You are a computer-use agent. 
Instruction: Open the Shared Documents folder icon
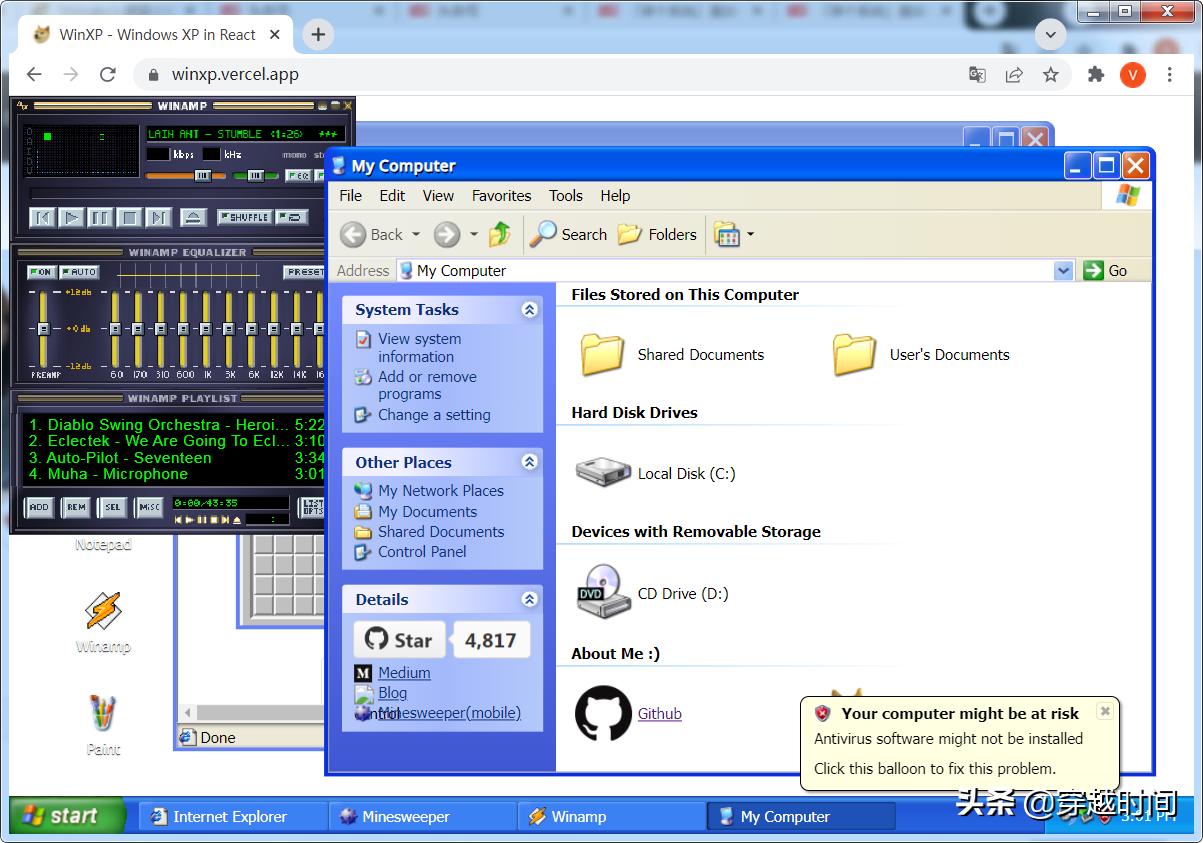(603, 354)
